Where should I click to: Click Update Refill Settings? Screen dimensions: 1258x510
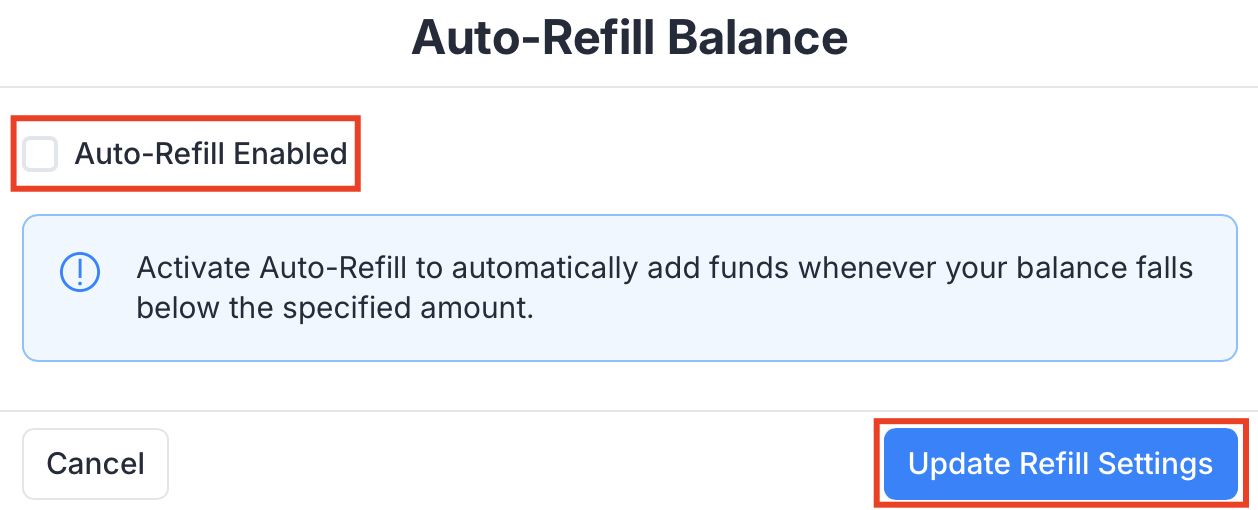(1060, 464)
